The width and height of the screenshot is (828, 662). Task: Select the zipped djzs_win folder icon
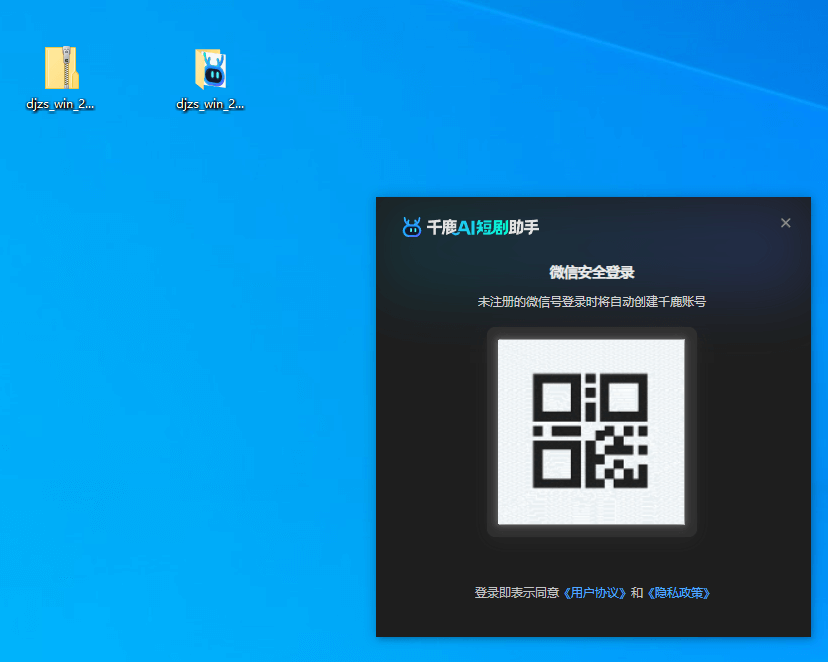tap(61, 68)
